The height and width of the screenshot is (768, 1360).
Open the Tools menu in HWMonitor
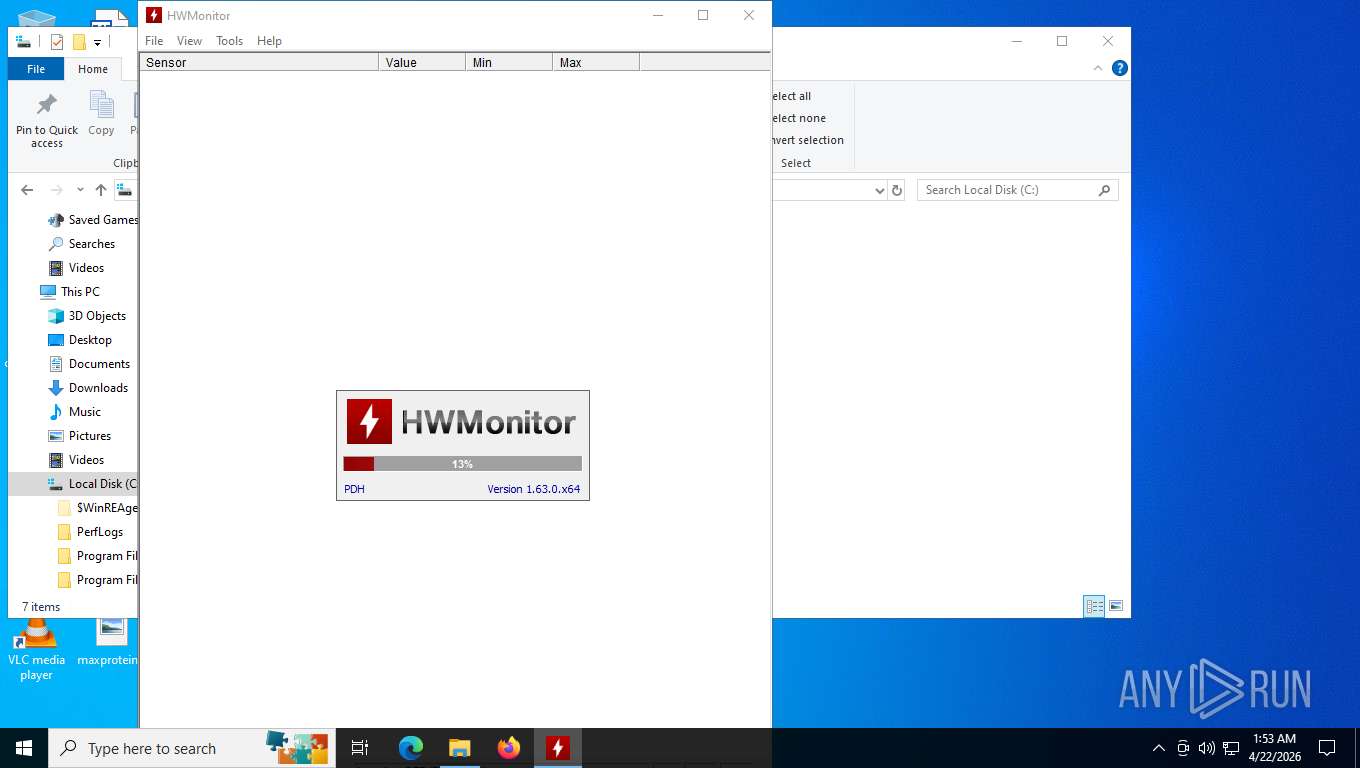pyautogui.click(x=229, y=41)
